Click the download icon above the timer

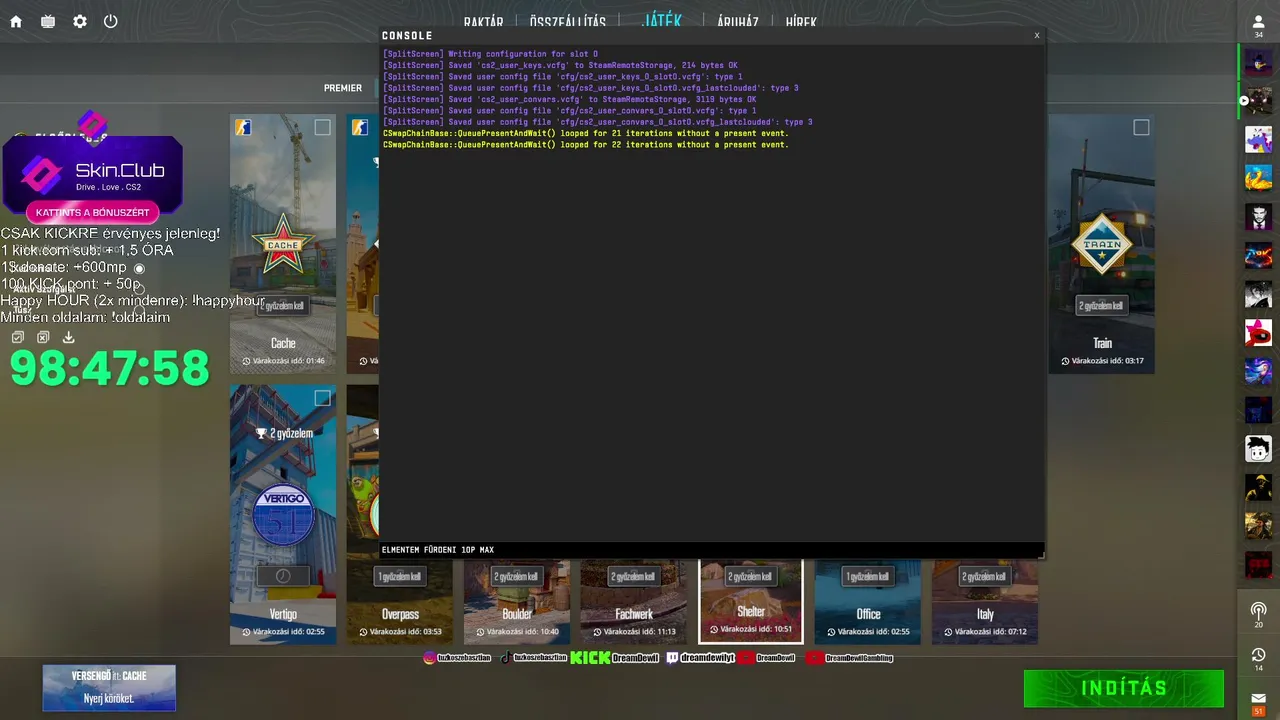68,338
